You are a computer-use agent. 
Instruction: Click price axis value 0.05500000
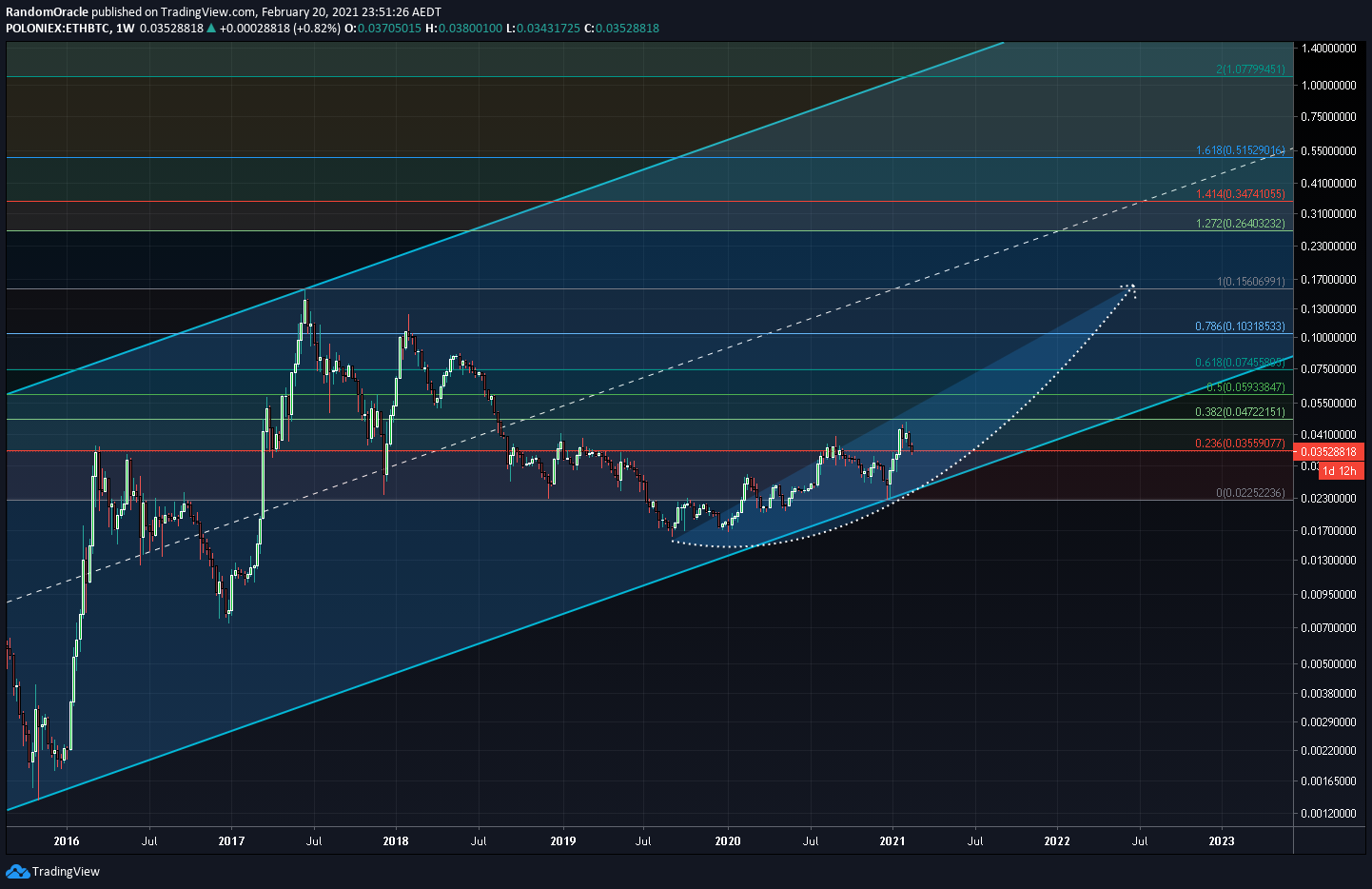pyautogui.click(x=1328, y=404)
